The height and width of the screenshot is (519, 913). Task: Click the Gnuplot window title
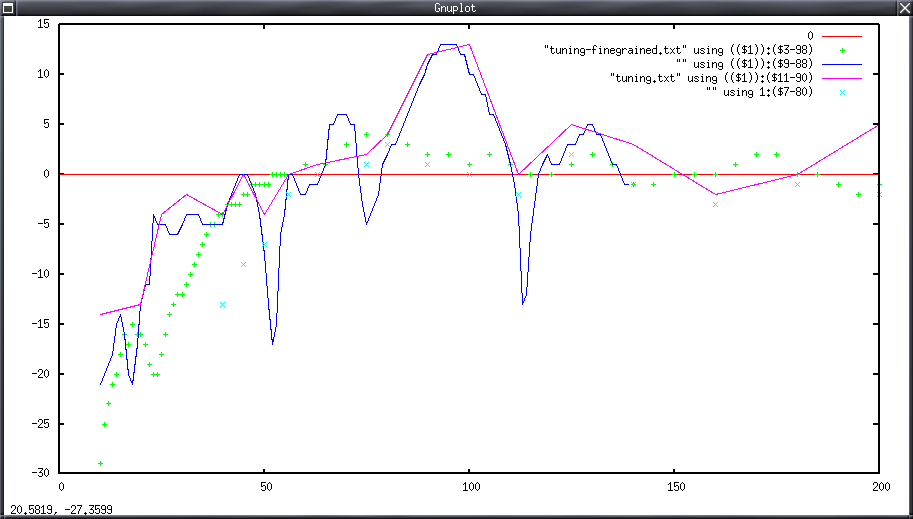[455, 8]
